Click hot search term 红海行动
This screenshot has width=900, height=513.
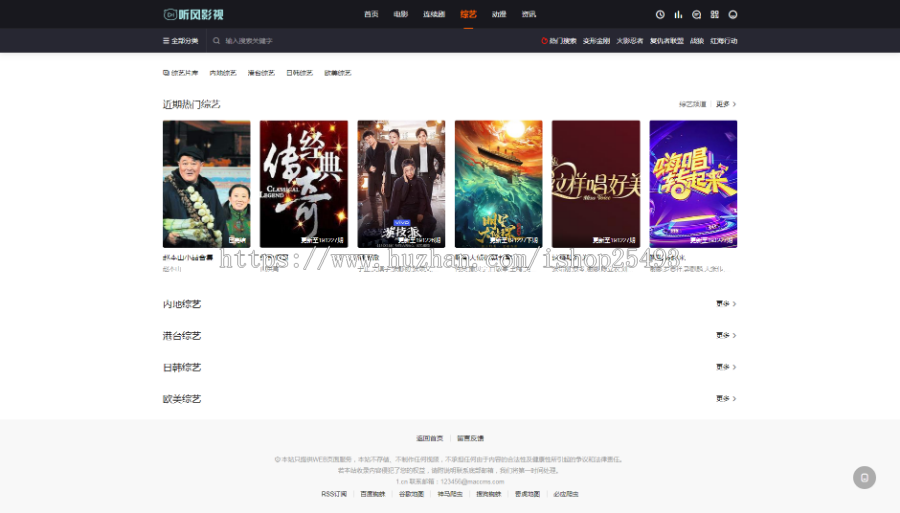[724, 41]
